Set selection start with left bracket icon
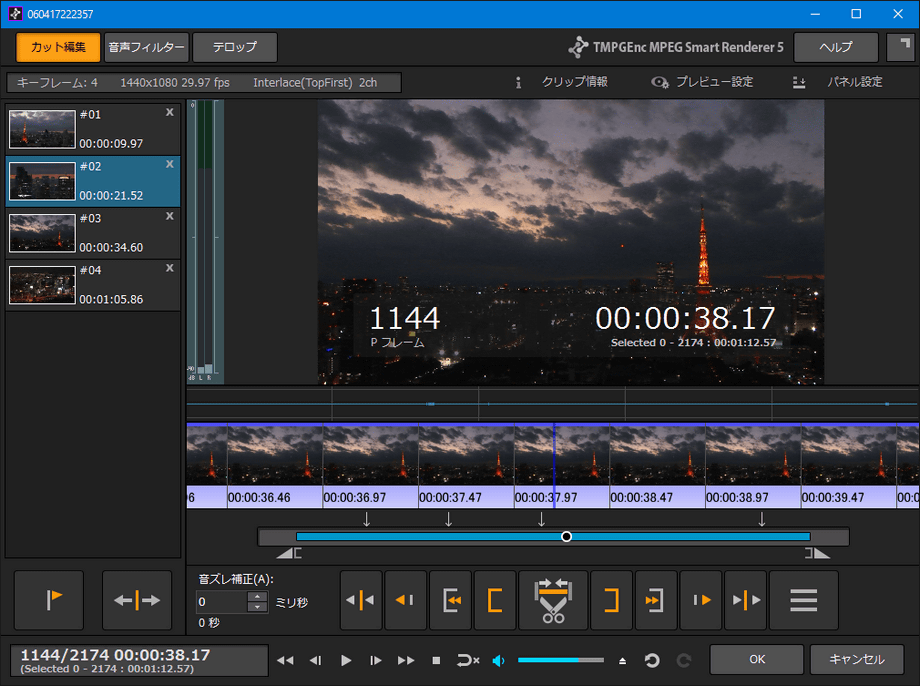Image resolution: width=920 pixels, height=686 pixels. (x=495, y=600)
